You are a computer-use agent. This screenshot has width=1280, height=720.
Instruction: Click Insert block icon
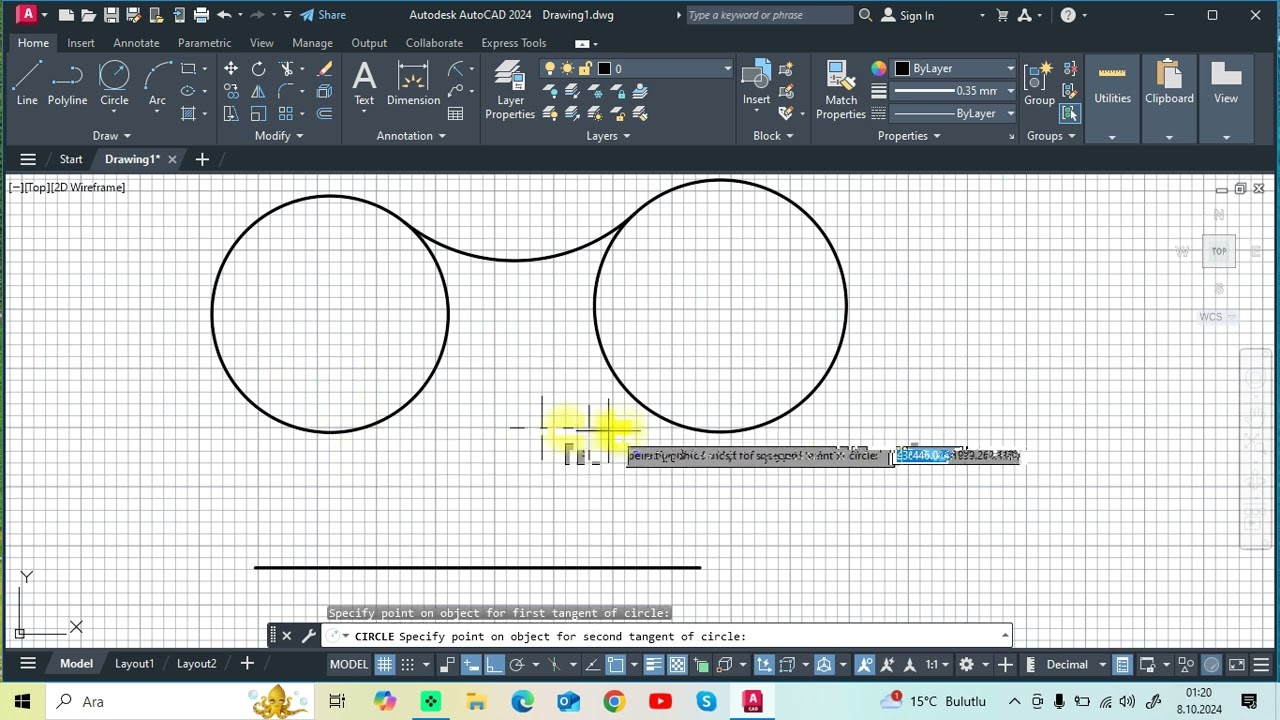click(x=757, y=84)
